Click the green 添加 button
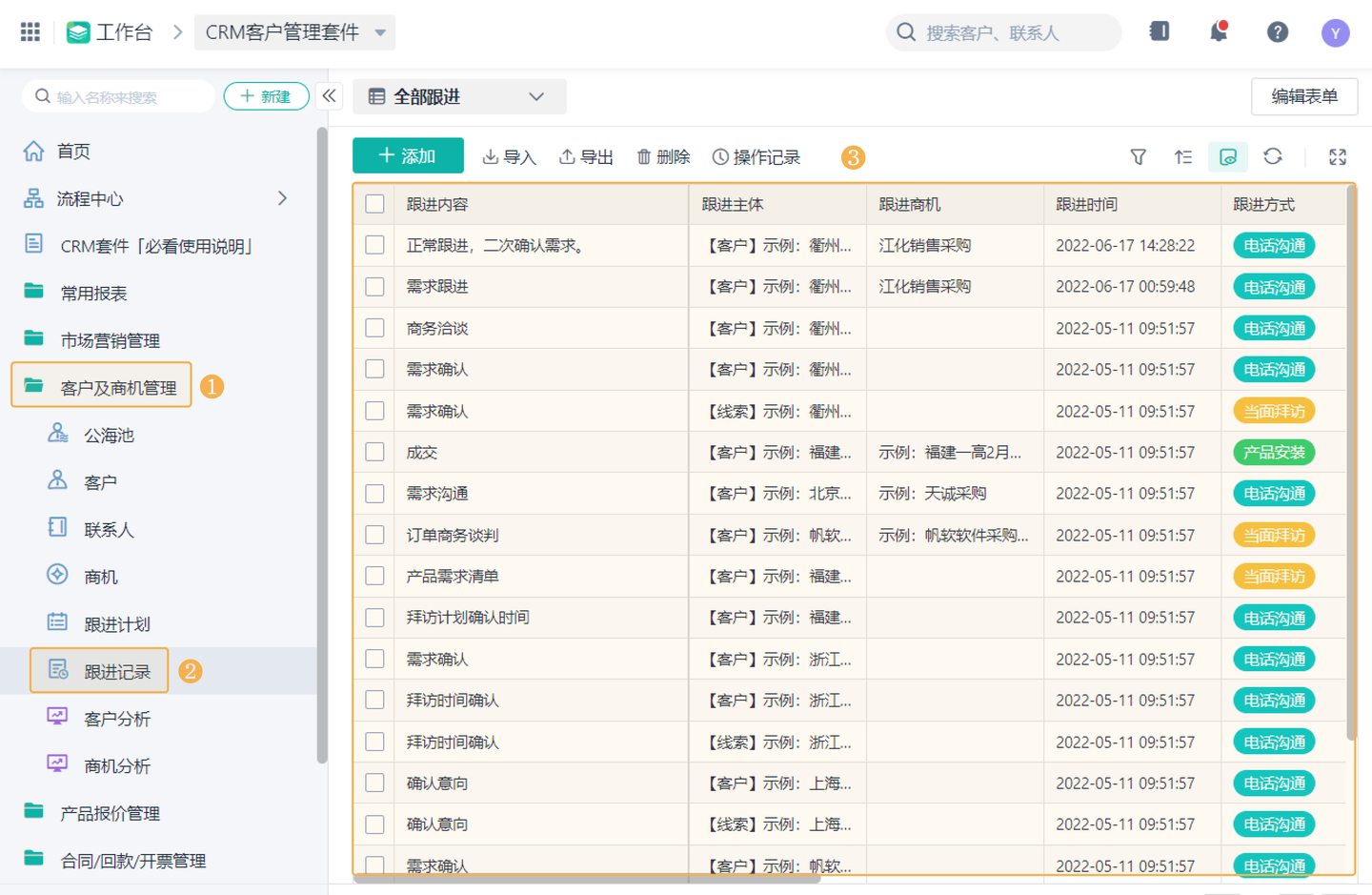Viewport: 1372px width, 895px height. click(408, 155)
